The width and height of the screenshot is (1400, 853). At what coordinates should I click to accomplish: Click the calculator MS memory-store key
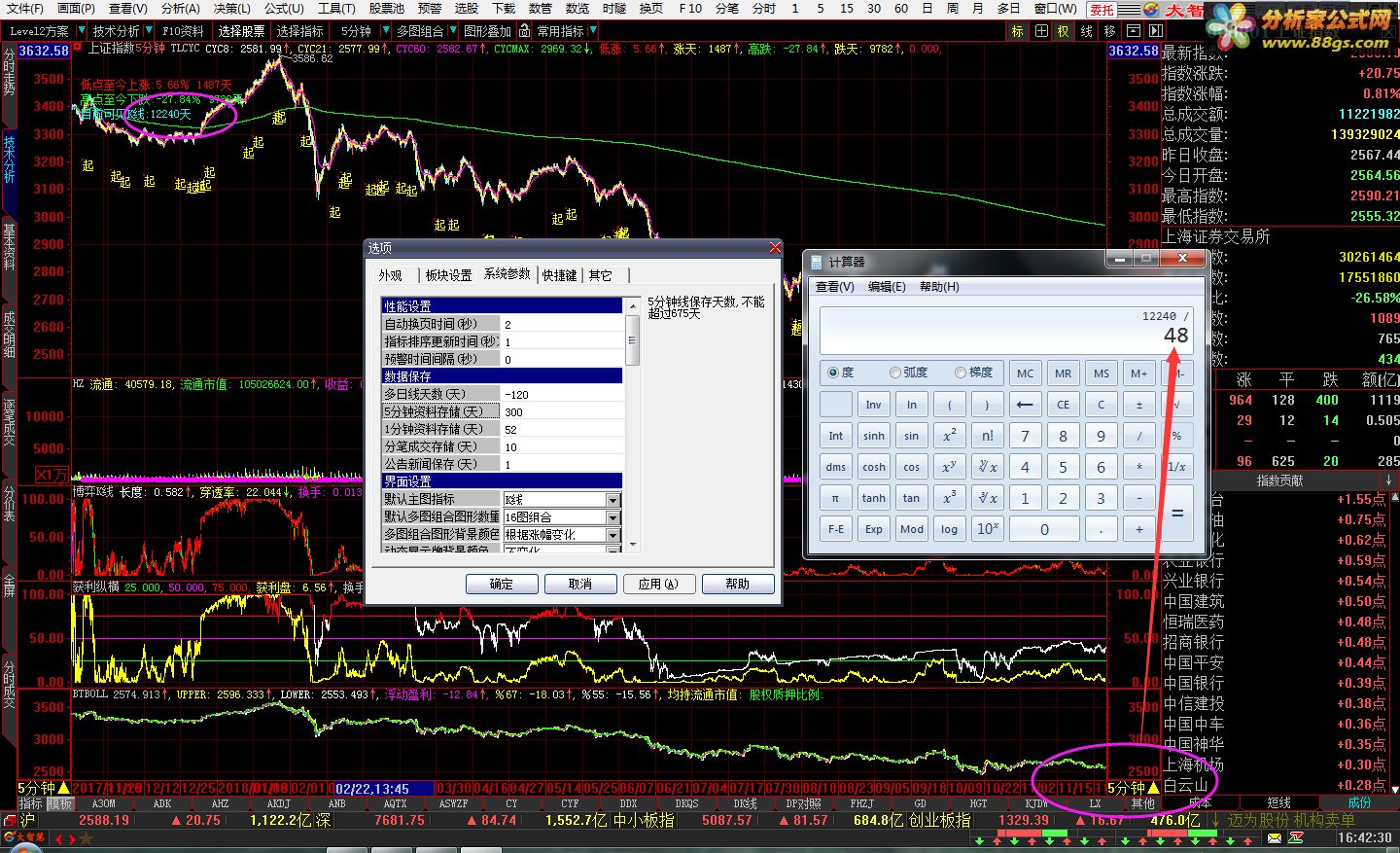(x=1101, y=373)
